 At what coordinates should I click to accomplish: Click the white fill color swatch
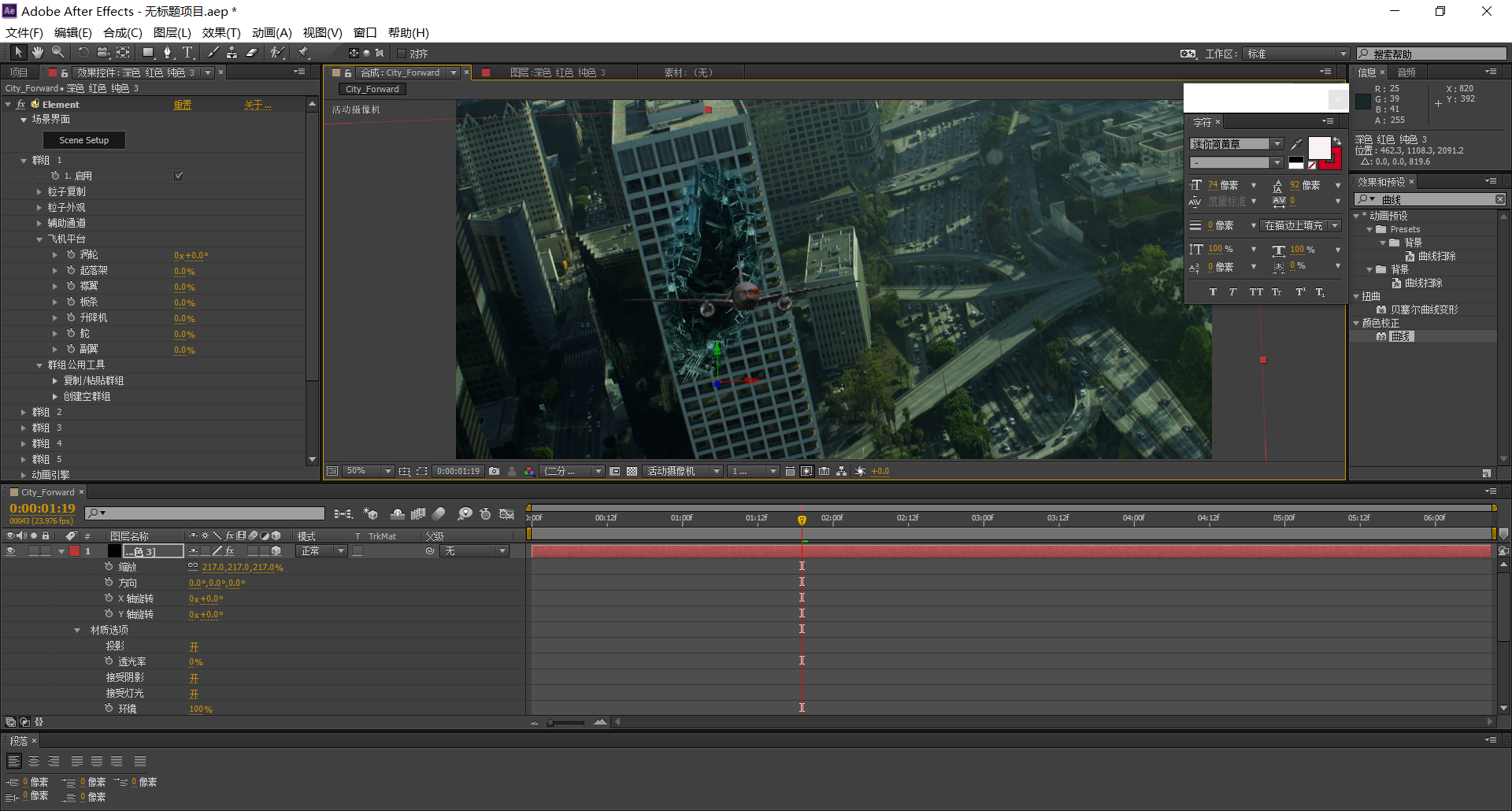pyautogui.click(x=1319, y=147)
